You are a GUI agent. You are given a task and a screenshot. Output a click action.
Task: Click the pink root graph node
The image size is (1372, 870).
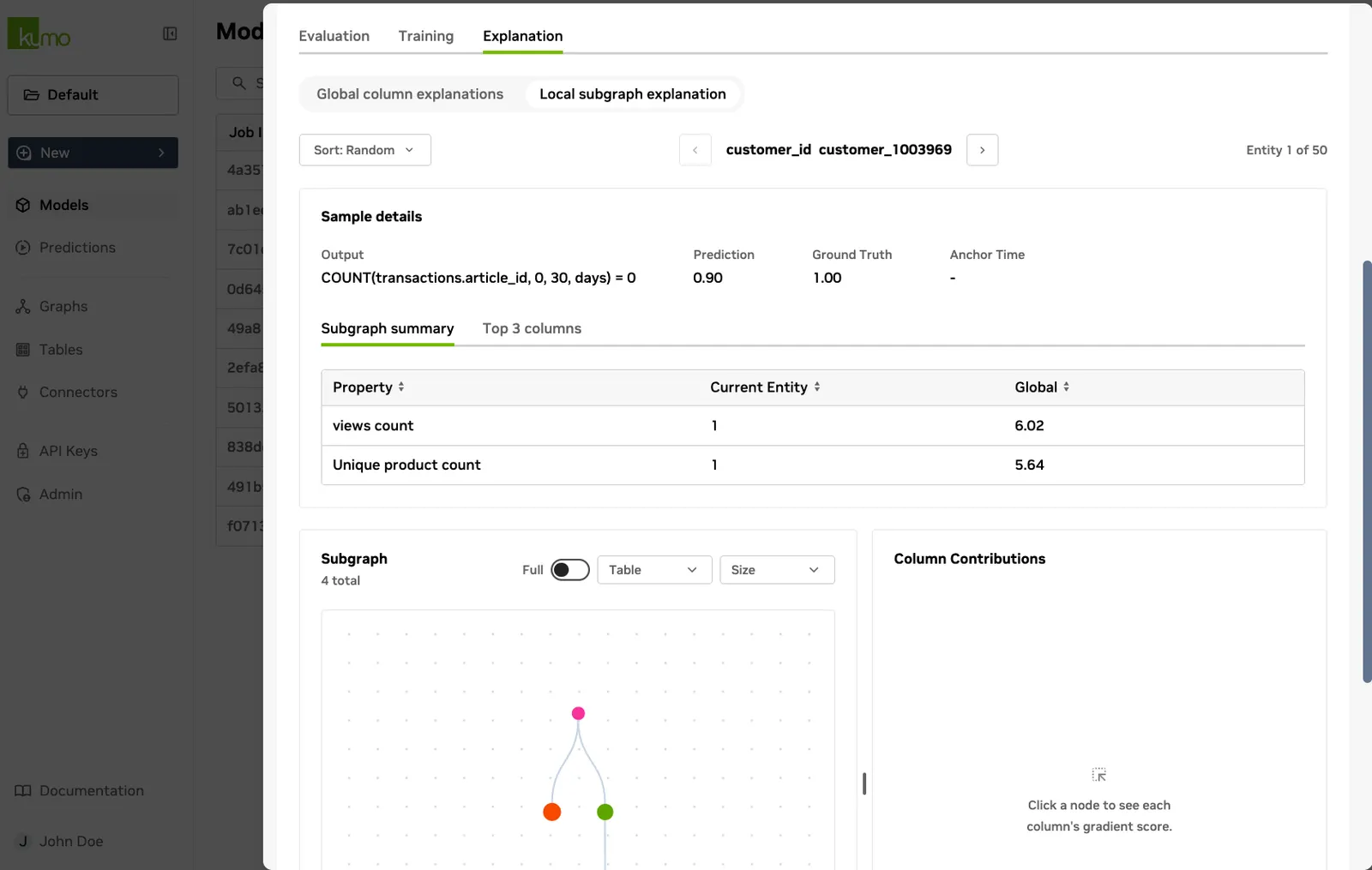point(578,713)
